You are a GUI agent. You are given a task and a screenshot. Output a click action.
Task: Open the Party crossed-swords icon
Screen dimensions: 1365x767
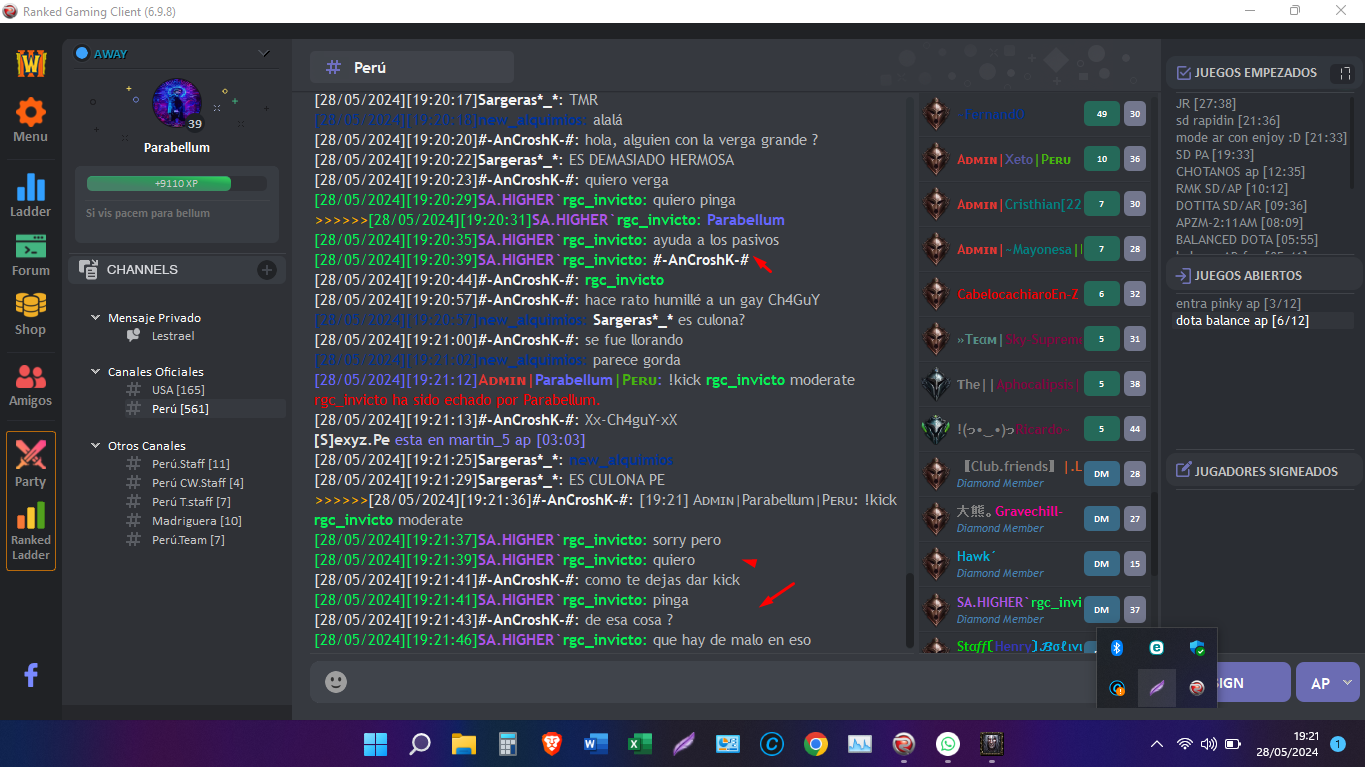pyautogui.click(x=31, y=463)
